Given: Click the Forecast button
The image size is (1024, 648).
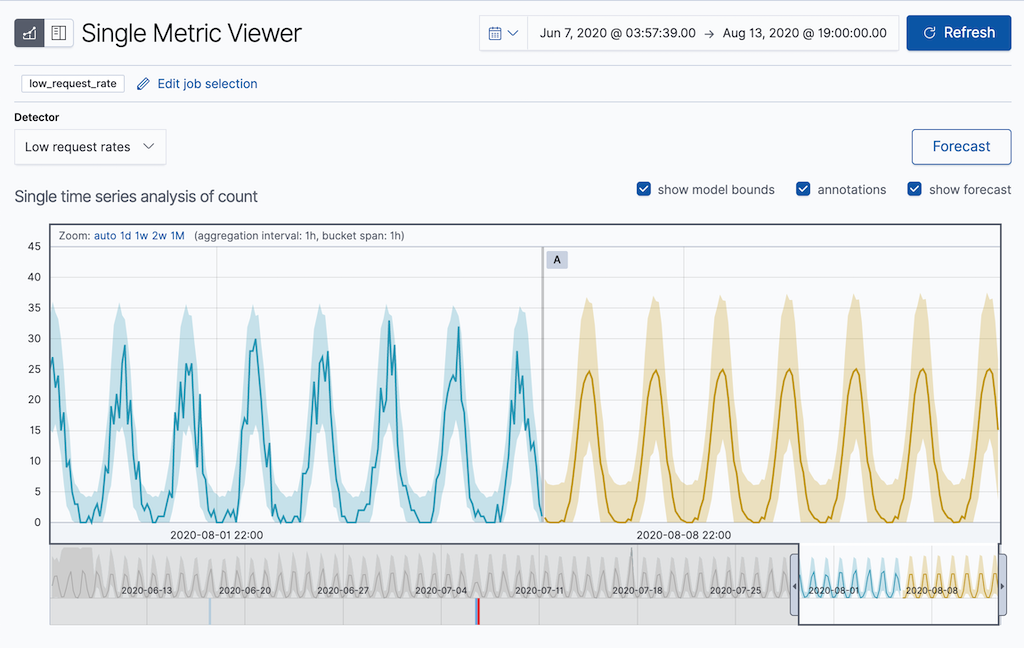Looking at the screenshot, I should pyautogui.click(x=961, y=146).
